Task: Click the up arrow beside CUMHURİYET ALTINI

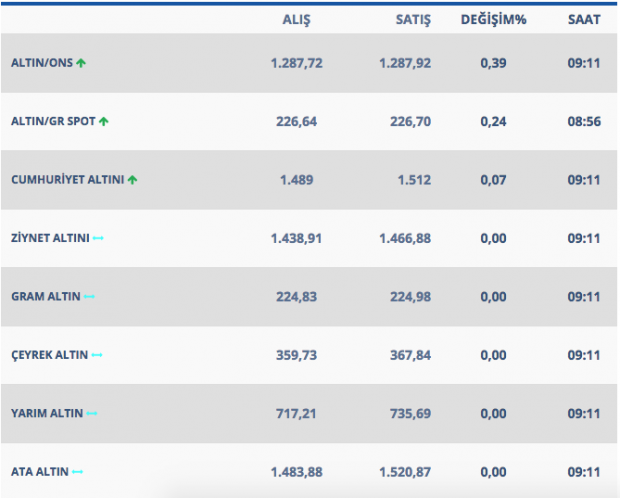Action: (133, 180)
